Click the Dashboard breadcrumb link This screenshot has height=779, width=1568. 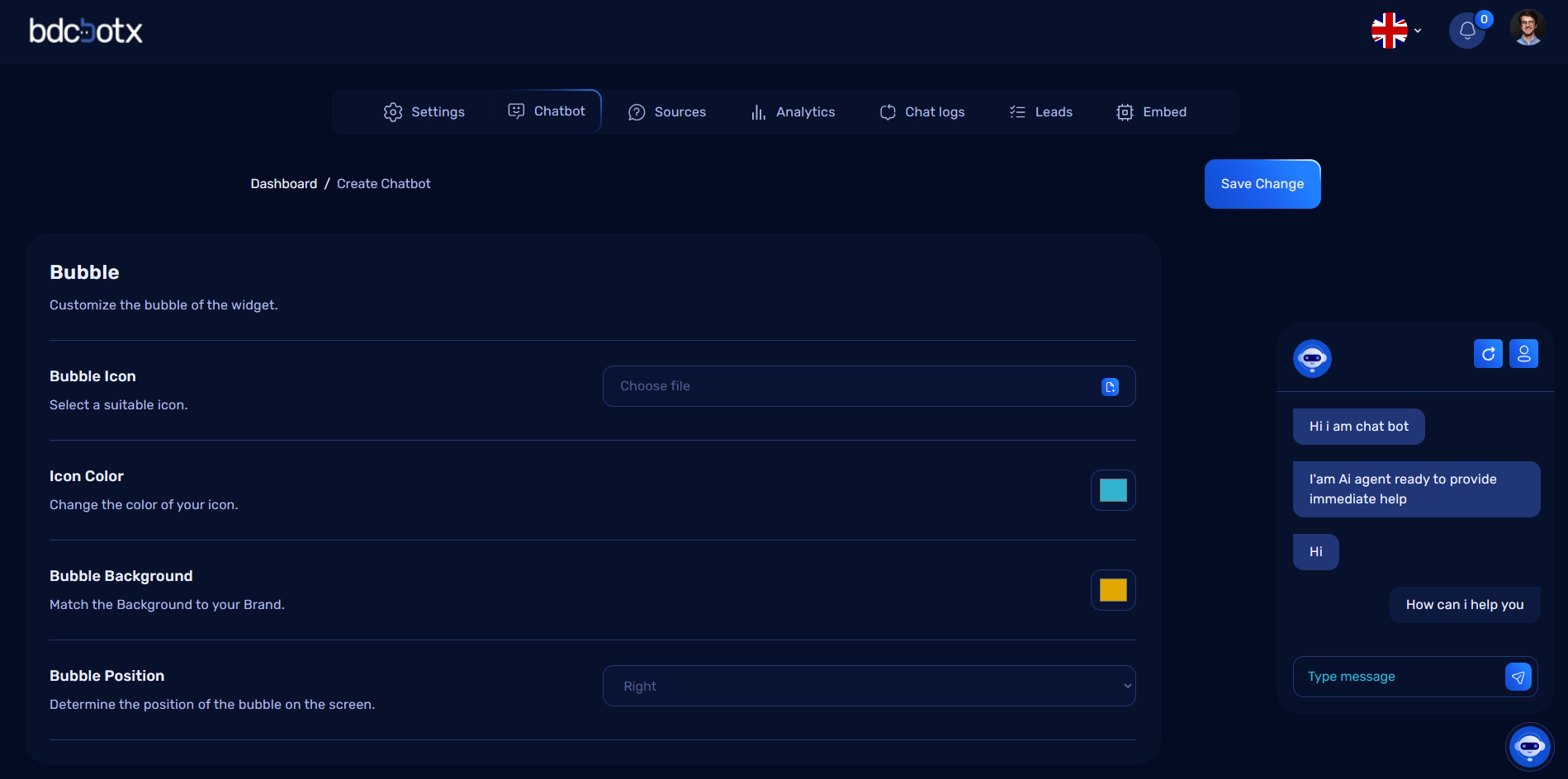[x=283, y=184]
